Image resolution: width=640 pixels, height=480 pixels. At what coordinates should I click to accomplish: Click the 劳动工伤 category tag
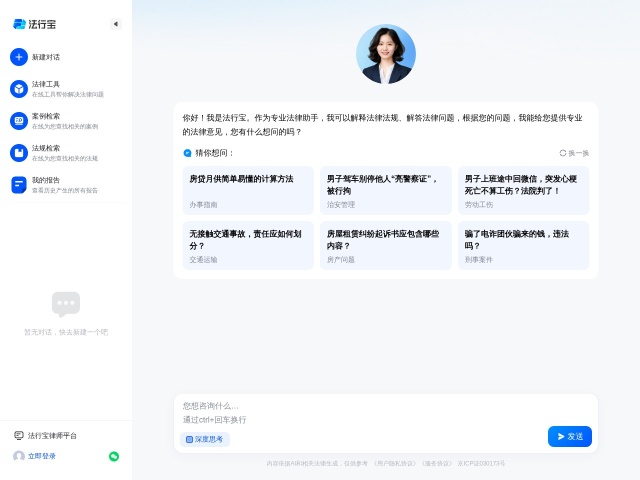[479, 204]
